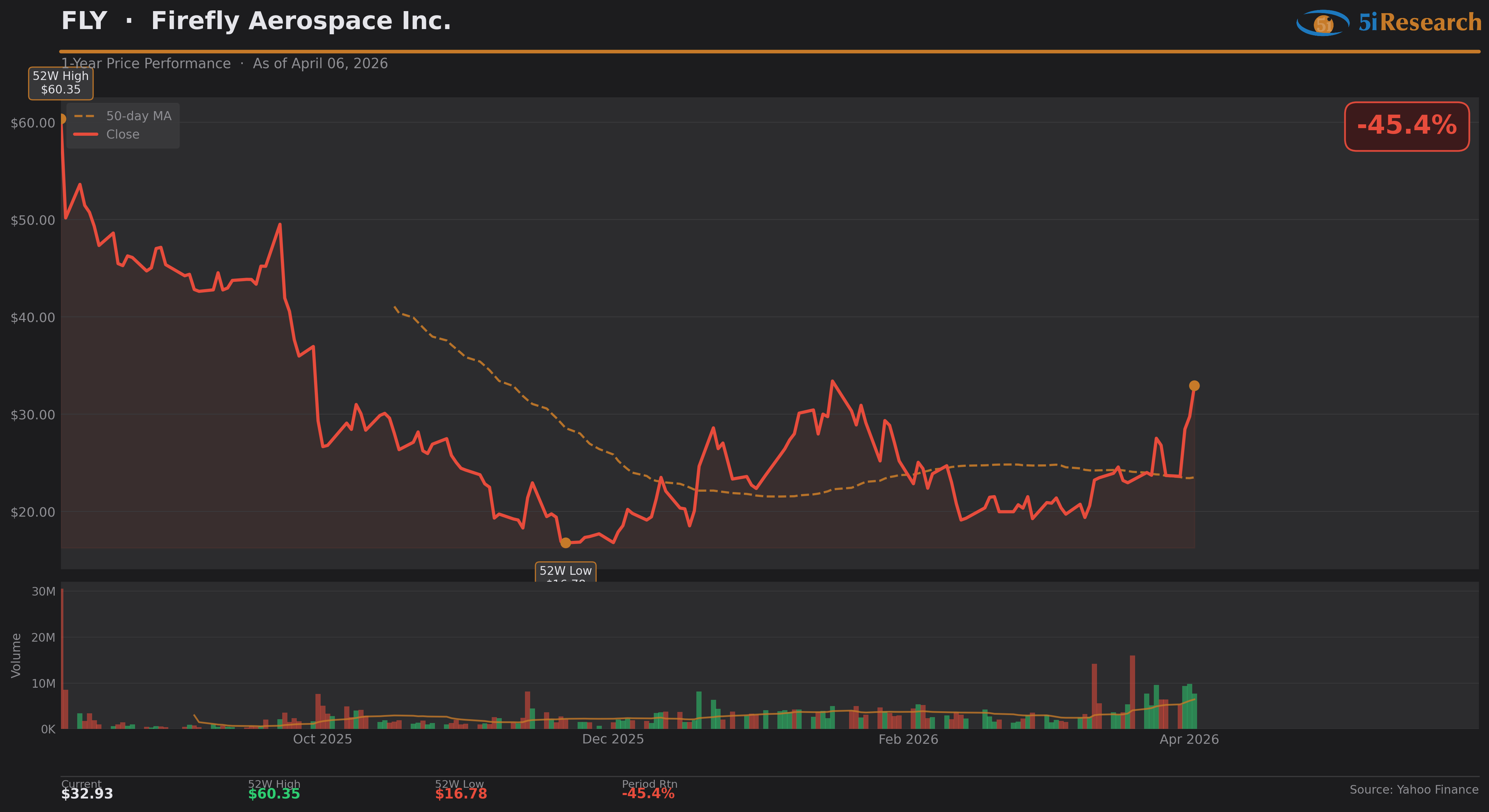This screenshot has width=1489, height=812.
Task: Click the 52W Low callout box
Action: 565,572
